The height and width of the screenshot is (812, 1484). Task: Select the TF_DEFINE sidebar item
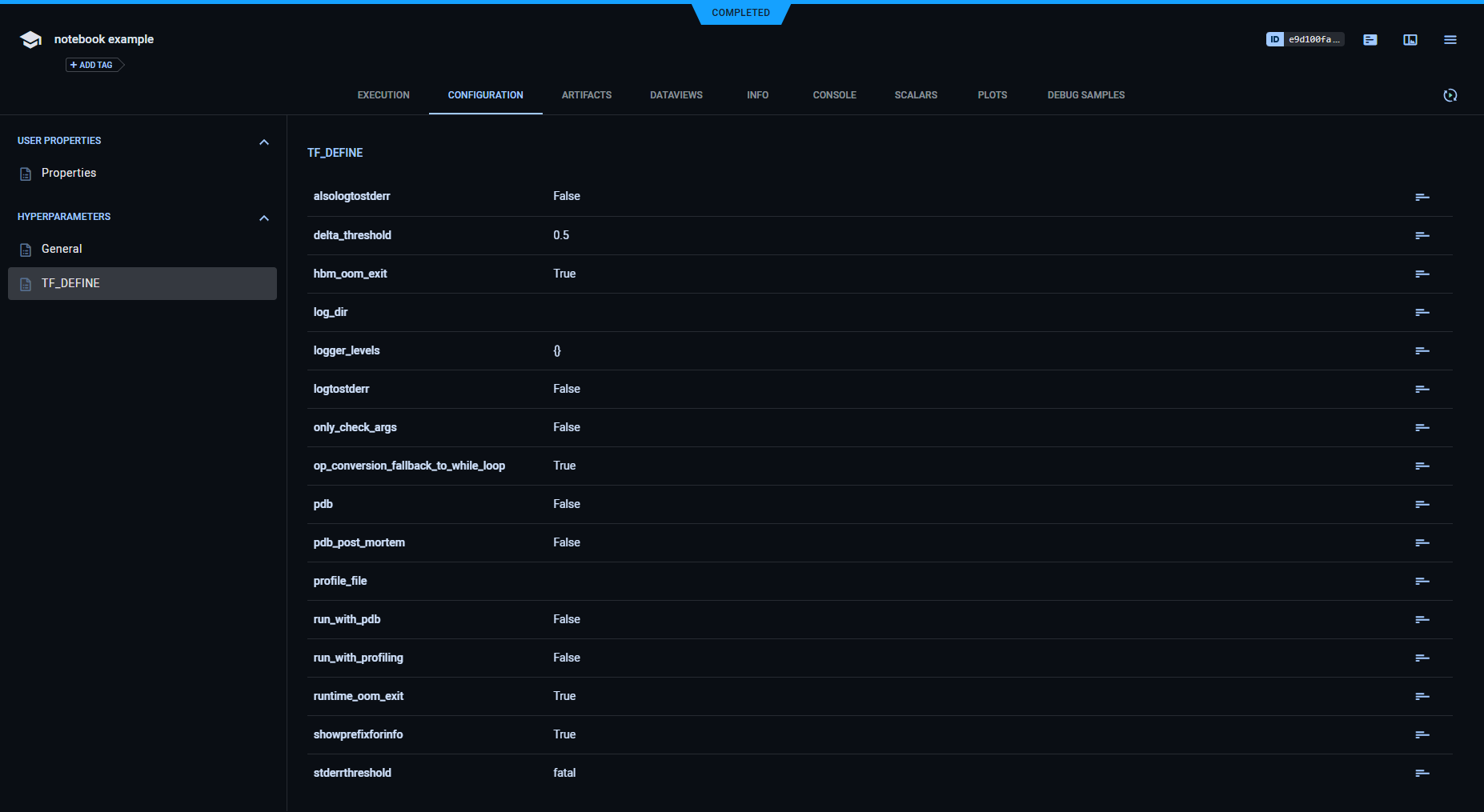point(70,283)
